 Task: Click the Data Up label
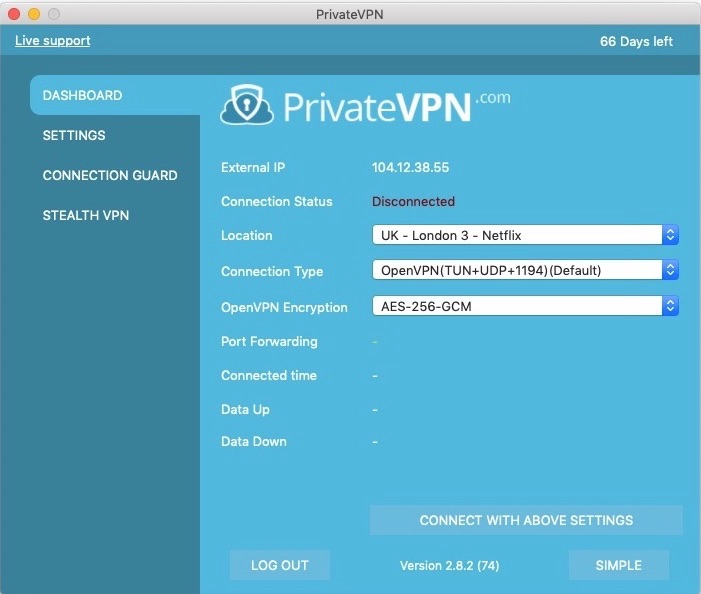click(245, 410)
